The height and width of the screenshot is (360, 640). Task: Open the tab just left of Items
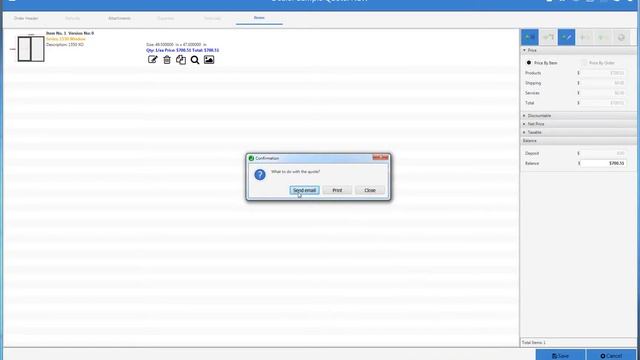pos(212,18)
